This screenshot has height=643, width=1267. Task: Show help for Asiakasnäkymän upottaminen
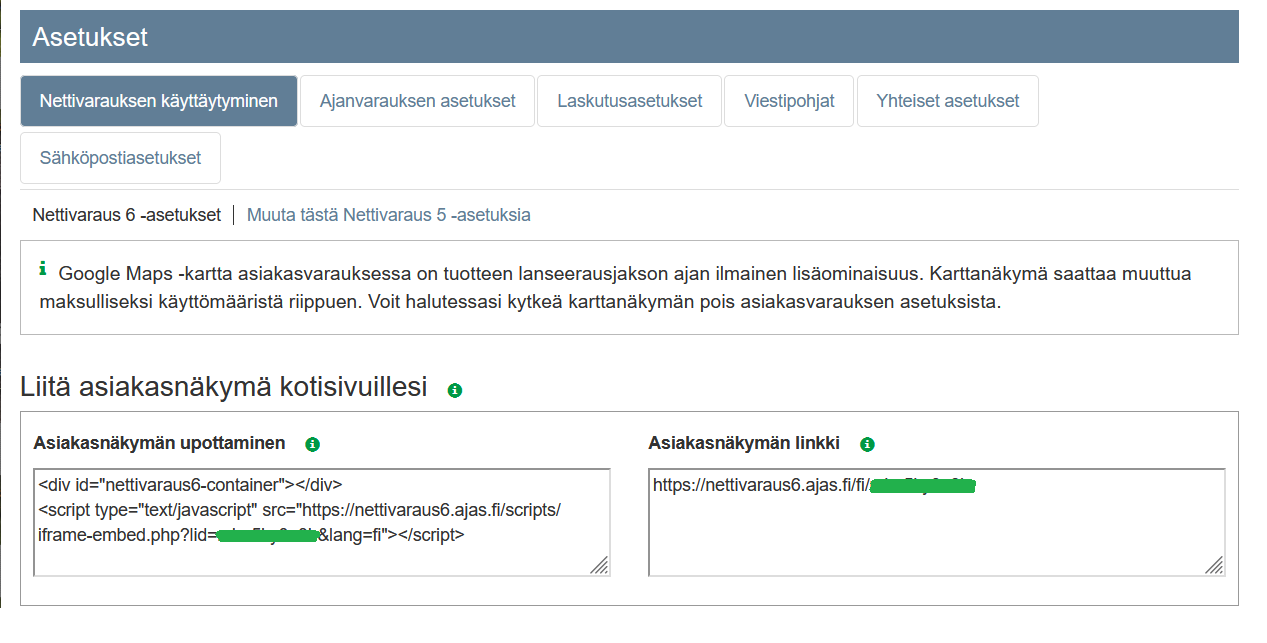312,444
